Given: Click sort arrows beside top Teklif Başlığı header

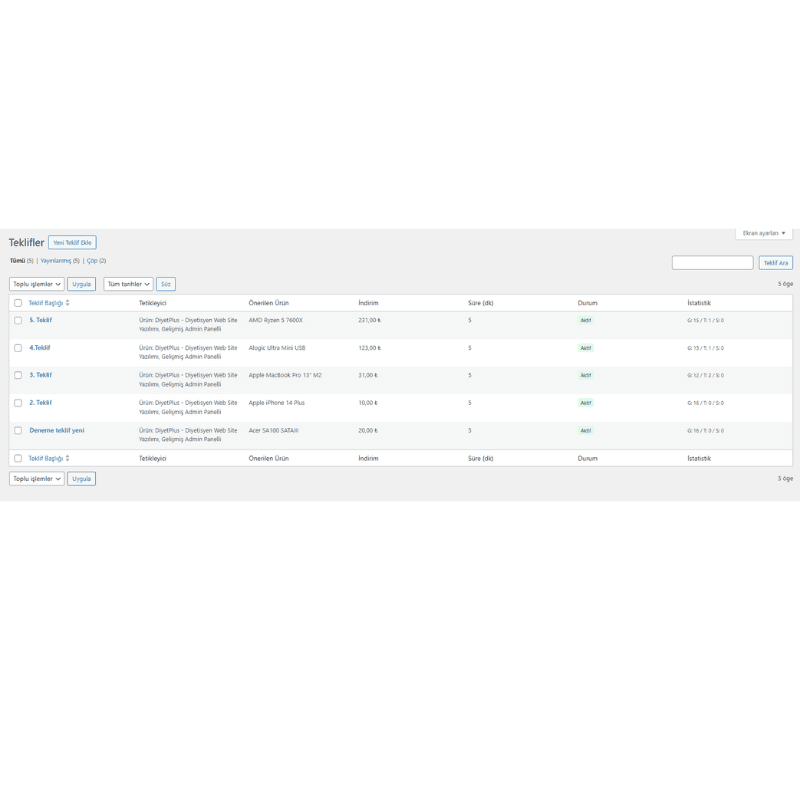Looking at the screenshot, I should [68, 302].
